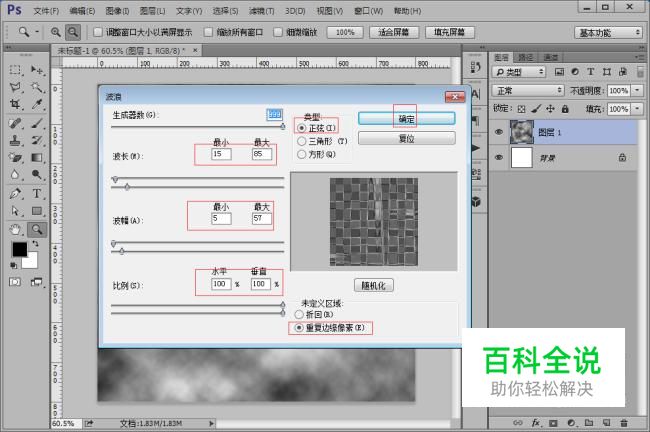The image size is (650, 432).
Task: Hide the 背景 layer with eye icon
Action: (499, 158)
